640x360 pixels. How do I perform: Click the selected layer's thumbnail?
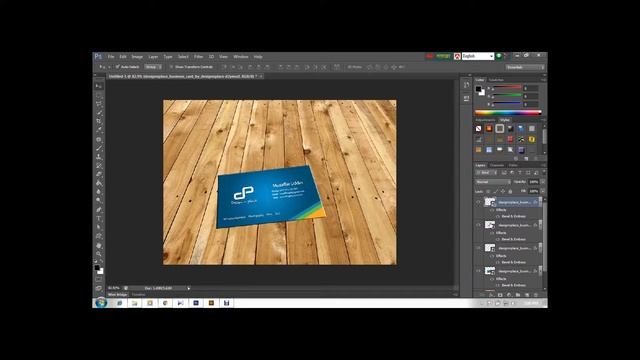pyautogui.click(x=490, y=202)
